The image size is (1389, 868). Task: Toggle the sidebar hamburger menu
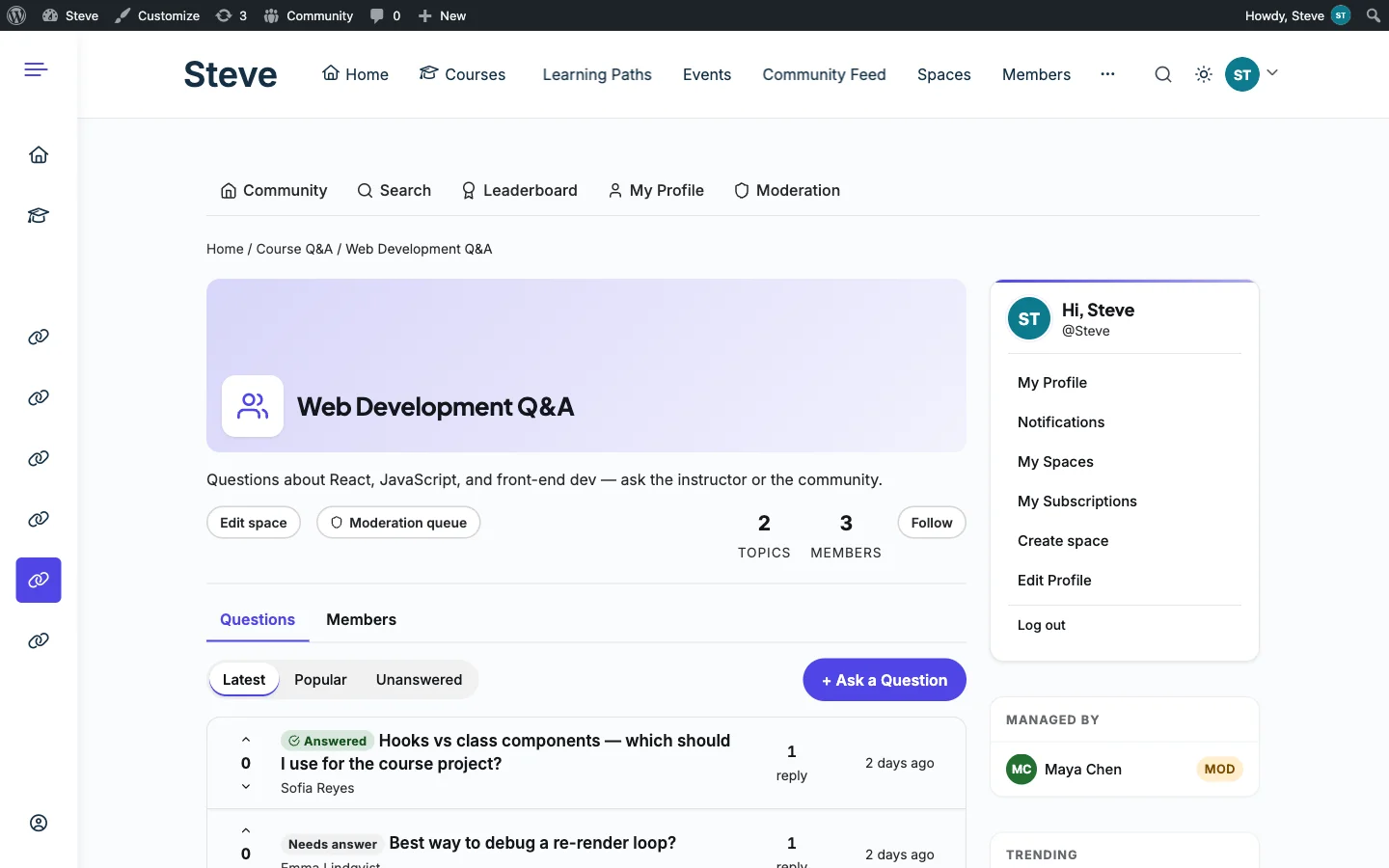click(36, 69)
